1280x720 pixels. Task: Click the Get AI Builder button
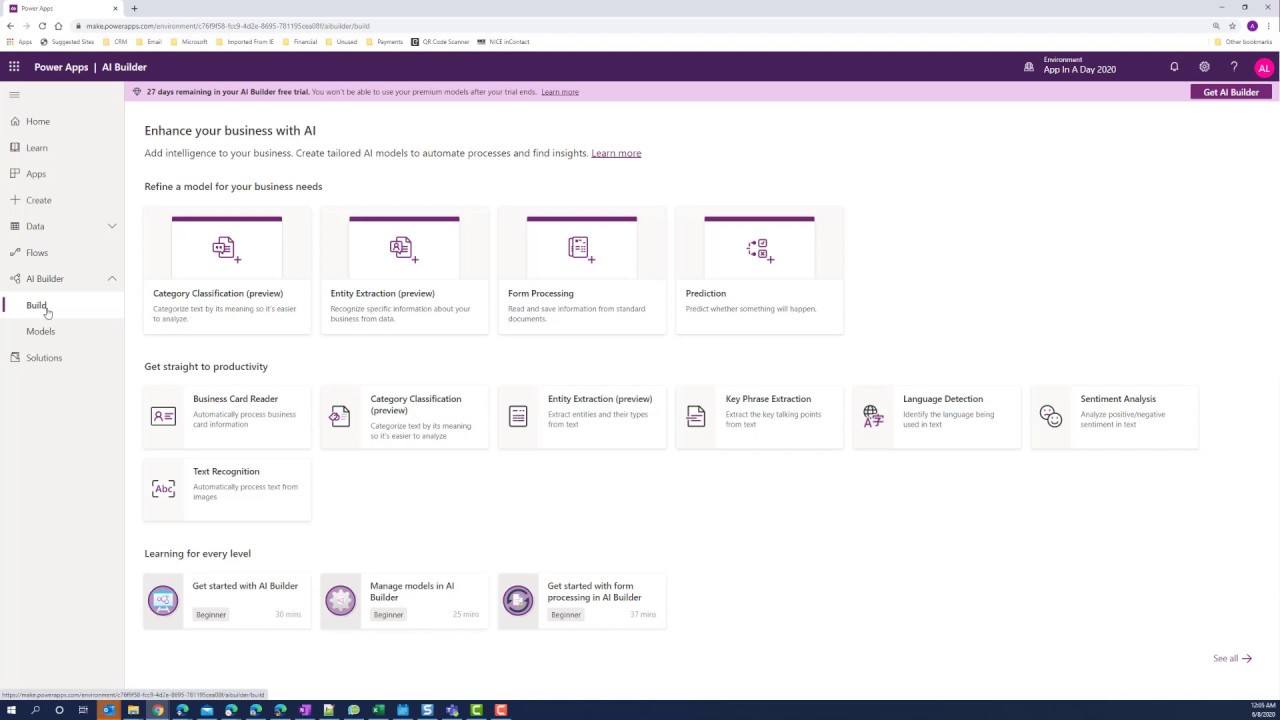[x=1231, y=92]
